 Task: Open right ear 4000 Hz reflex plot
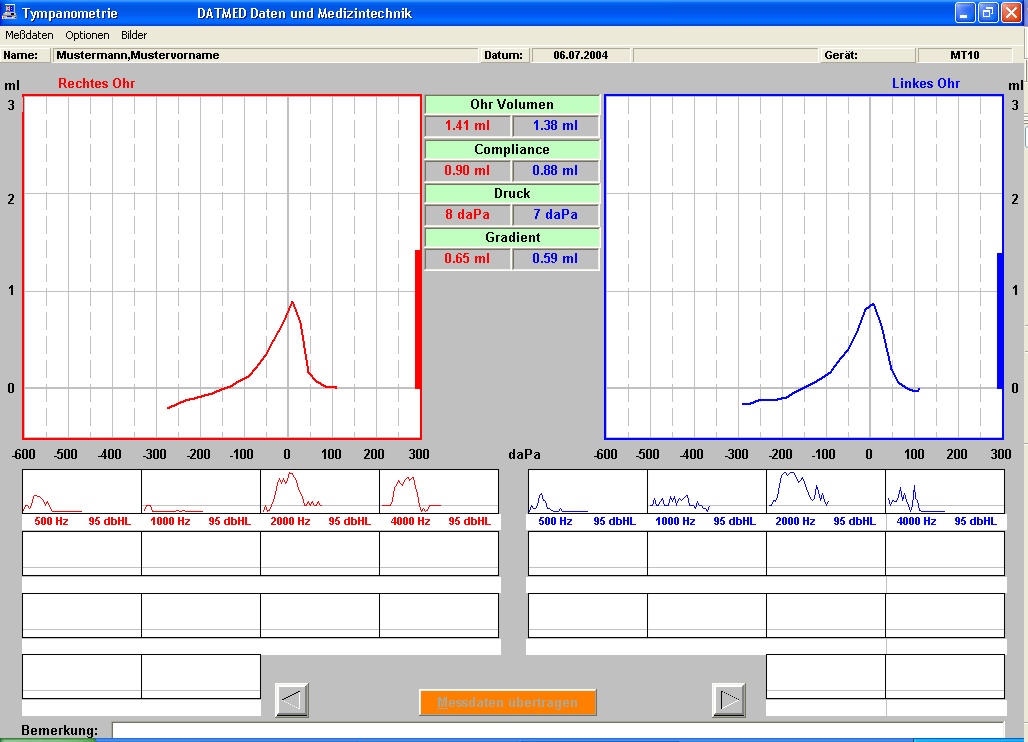point(439,491)
